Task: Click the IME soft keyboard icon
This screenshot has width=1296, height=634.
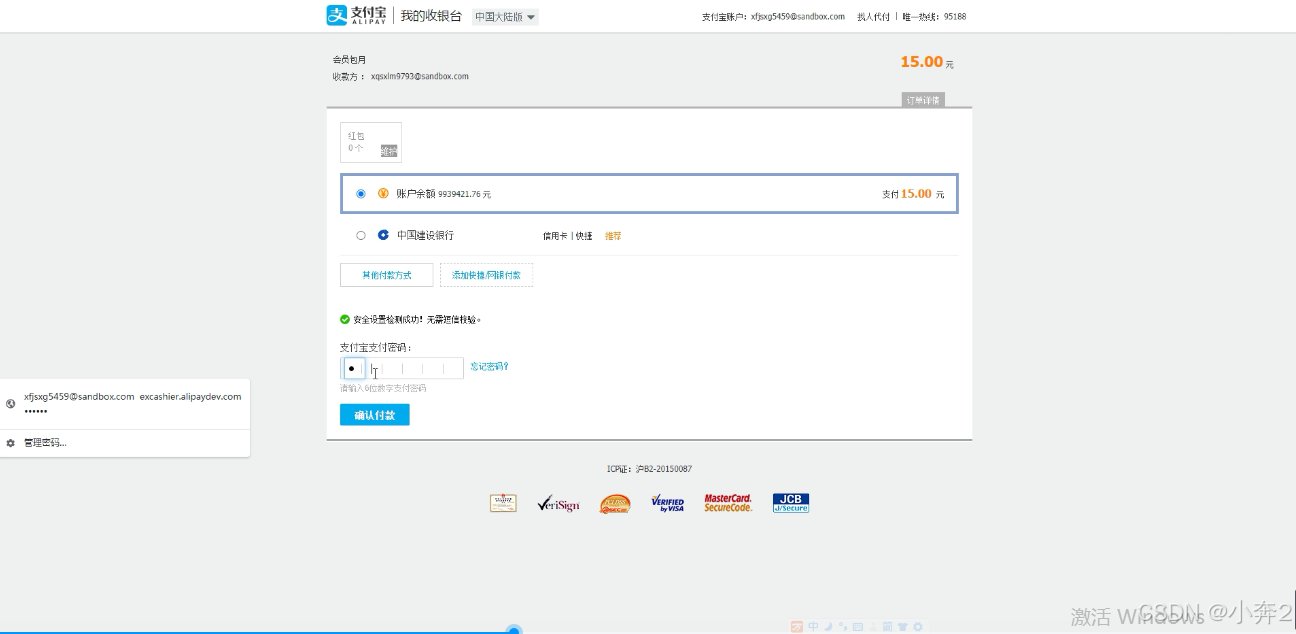Action: (858, 627)
